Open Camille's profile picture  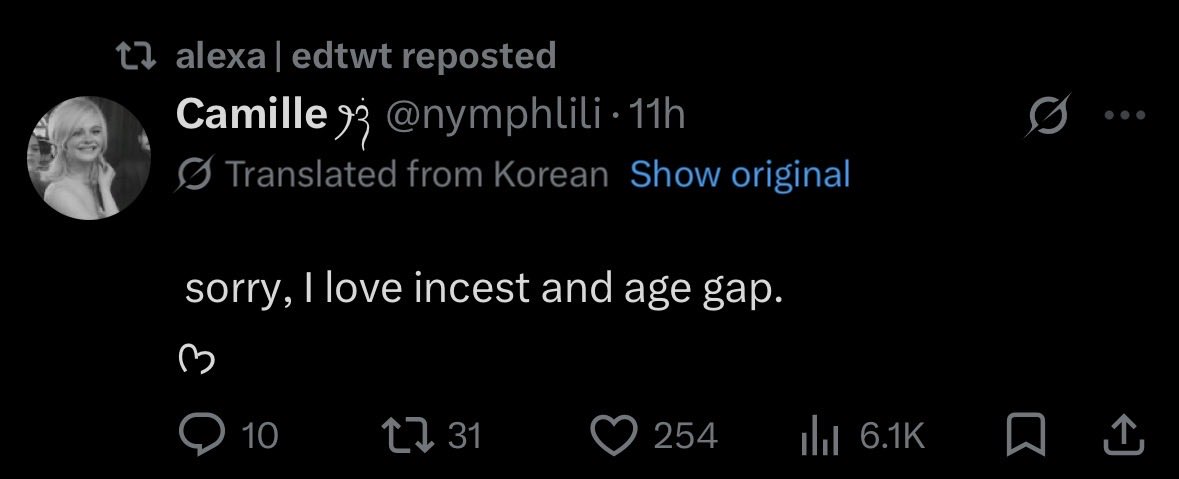pos(89,158)
